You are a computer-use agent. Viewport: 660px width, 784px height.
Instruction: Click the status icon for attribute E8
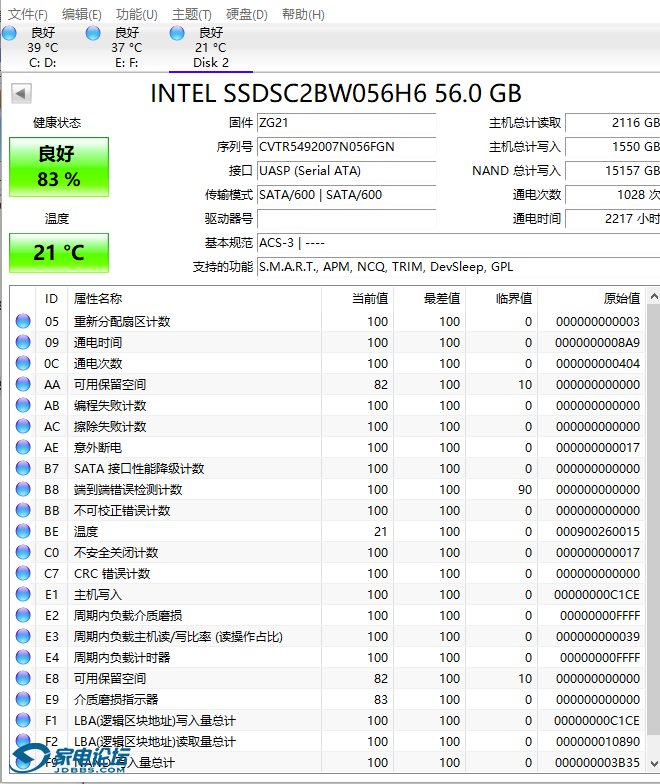[x=23, y=678]
